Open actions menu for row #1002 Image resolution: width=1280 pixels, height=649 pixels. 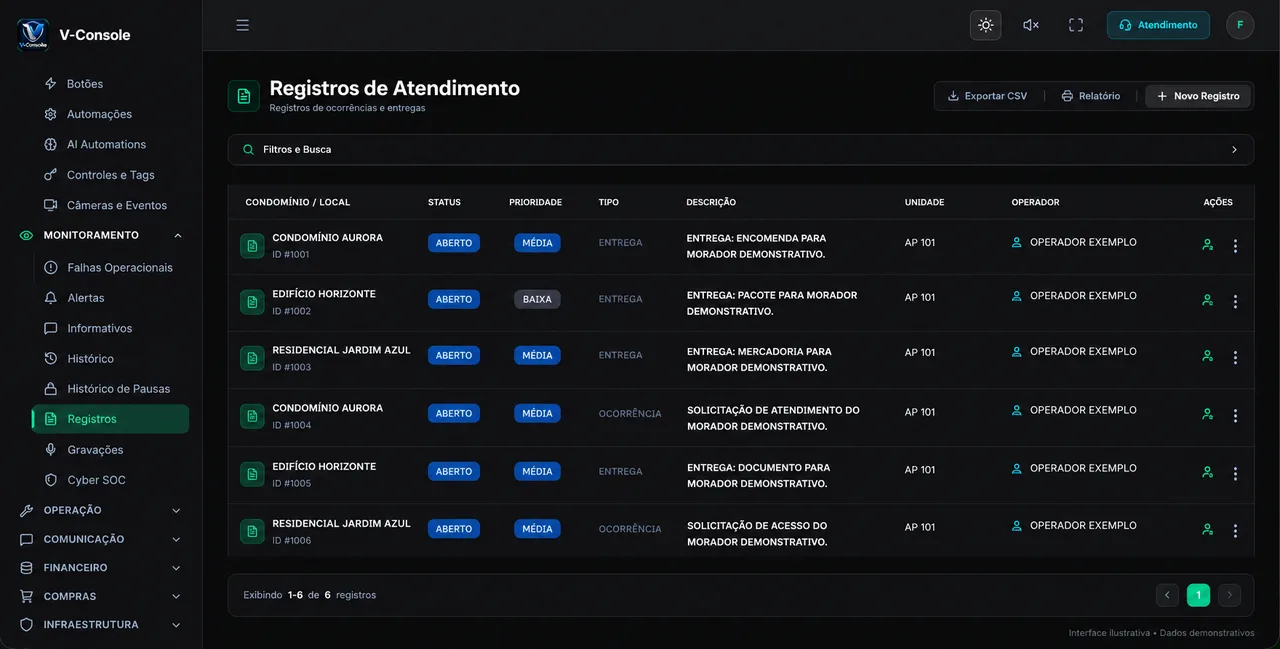coord(1235,301)
